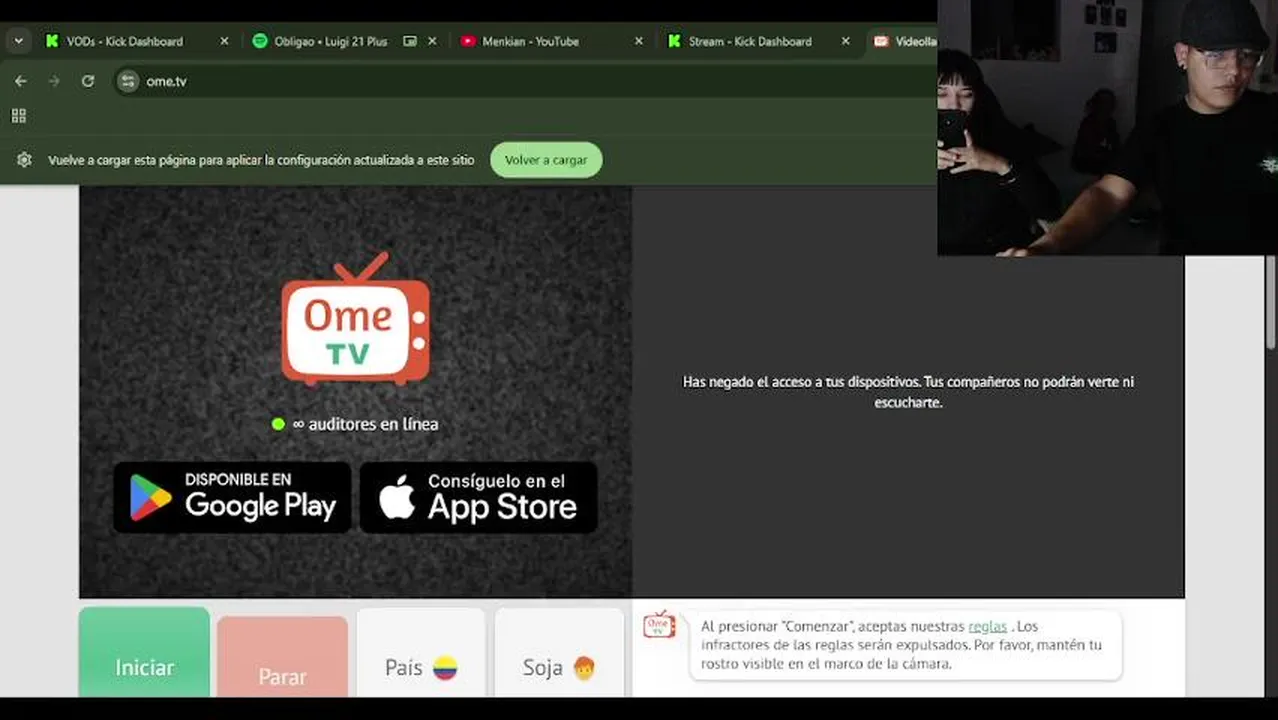This screenshot has height=720, width=1278.
Task: Click the ome.tv address bar
Action: 525,81
